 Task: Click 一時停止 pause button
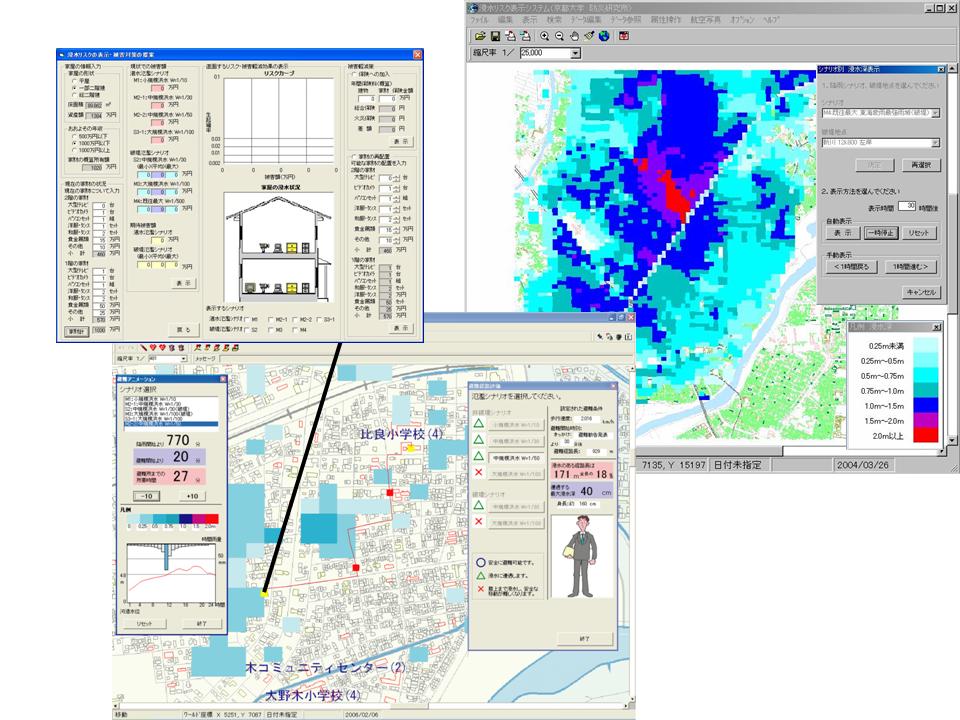[881, 233]
